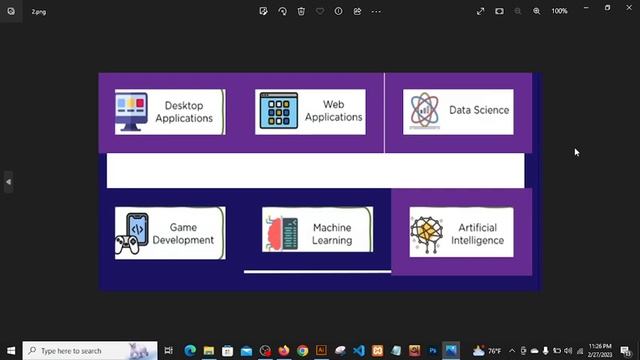Click the 2.png file name
This screenshot has width=640, height=360.
tap(39, 12)
